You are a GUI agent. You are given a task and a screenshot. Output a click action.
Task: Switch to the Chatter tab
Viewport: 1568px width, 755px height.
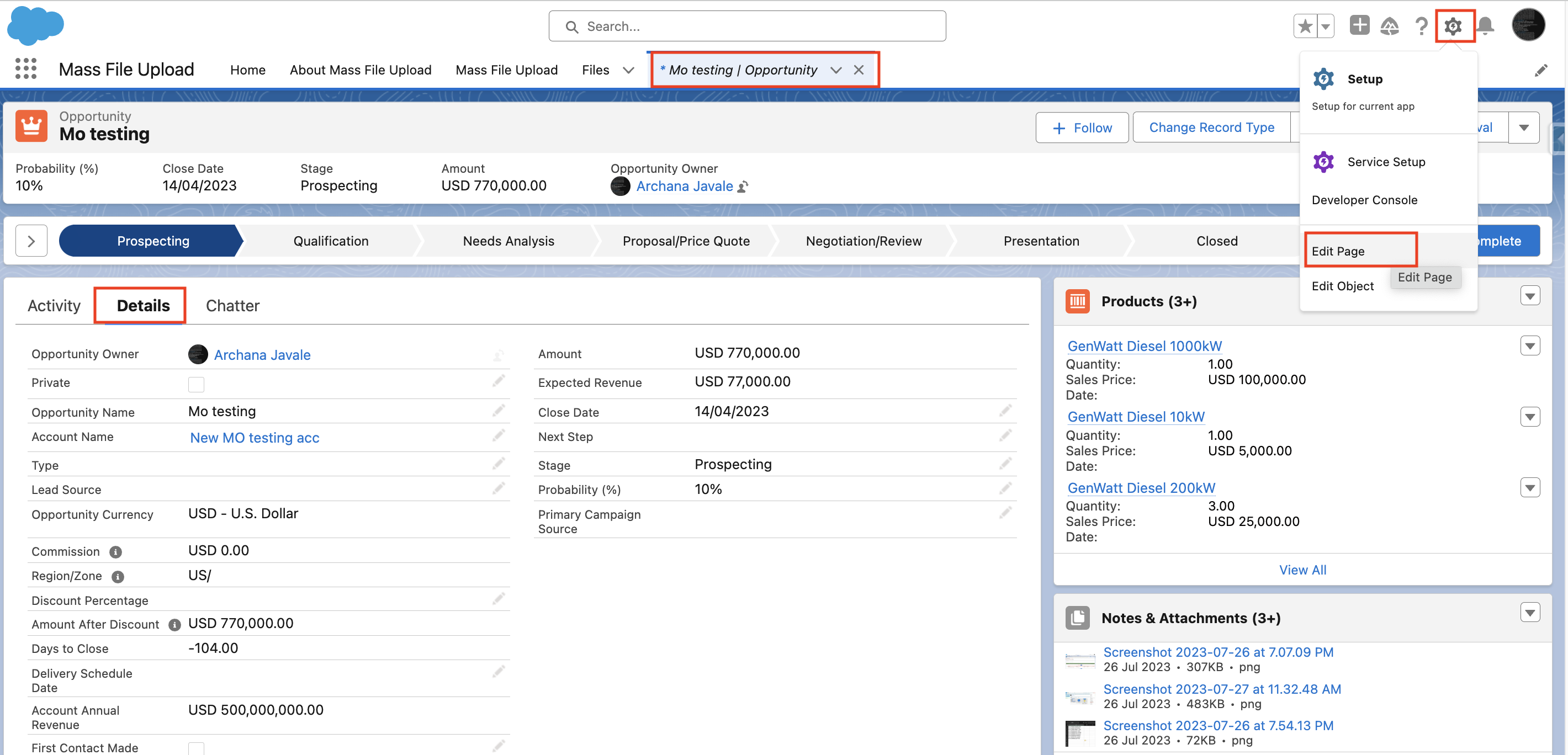coord(232,305)
